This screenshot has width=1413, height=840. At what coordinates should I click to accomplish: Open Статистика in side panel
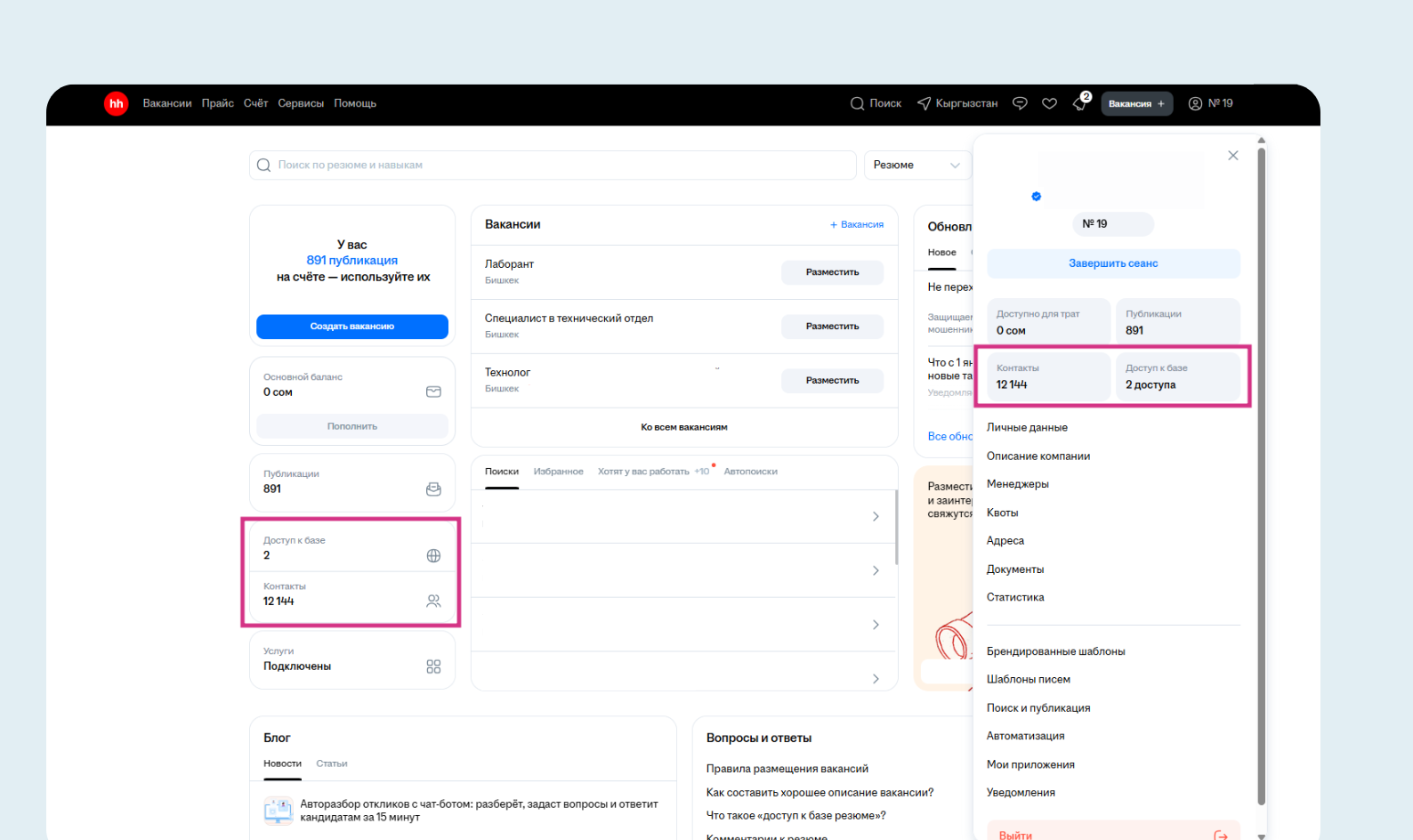click(x=1015, y=597)
